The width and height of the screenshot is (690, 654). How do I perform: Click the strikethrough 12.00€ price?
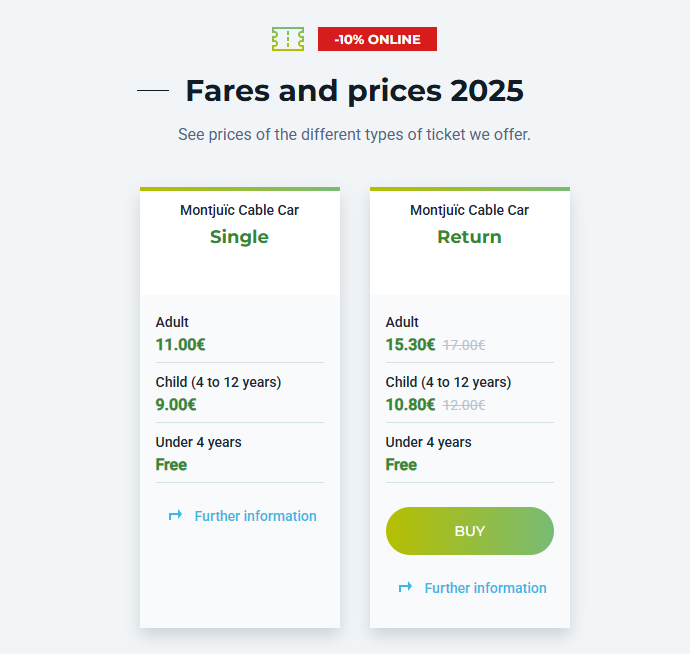point(464,405)
